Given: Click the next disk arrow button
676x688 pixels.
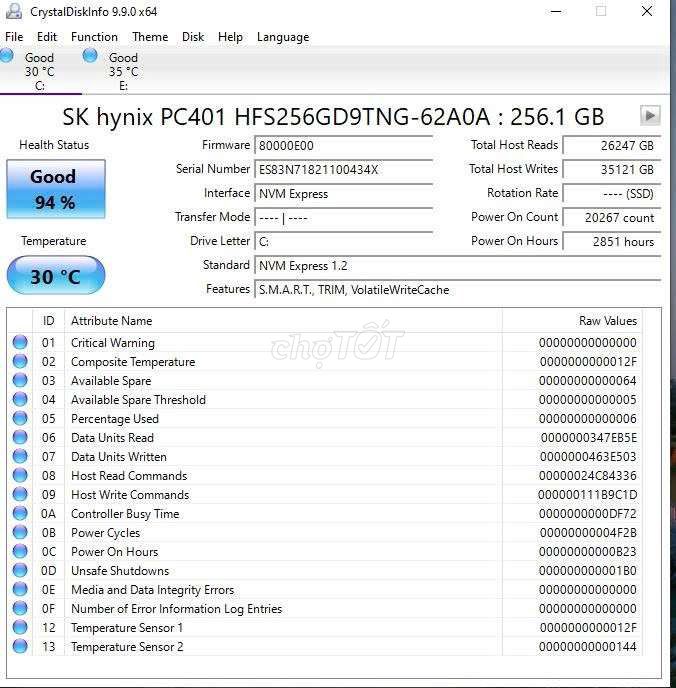Looking at the screenshot, I should click(x=650, y=116).
